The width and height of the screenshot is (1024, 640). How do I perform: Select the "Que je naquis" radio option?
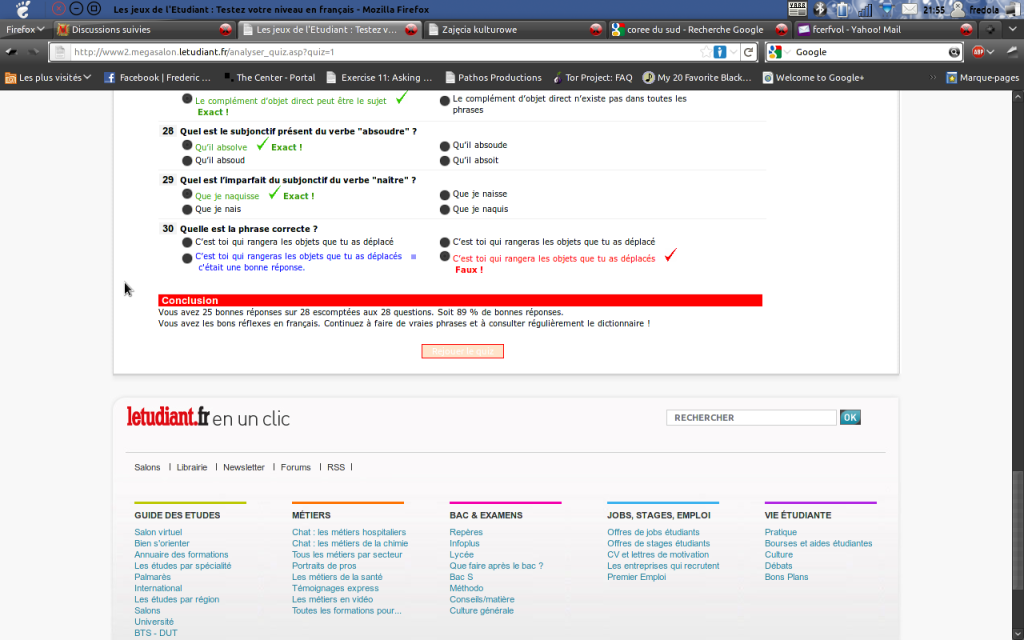click(444, 209)
